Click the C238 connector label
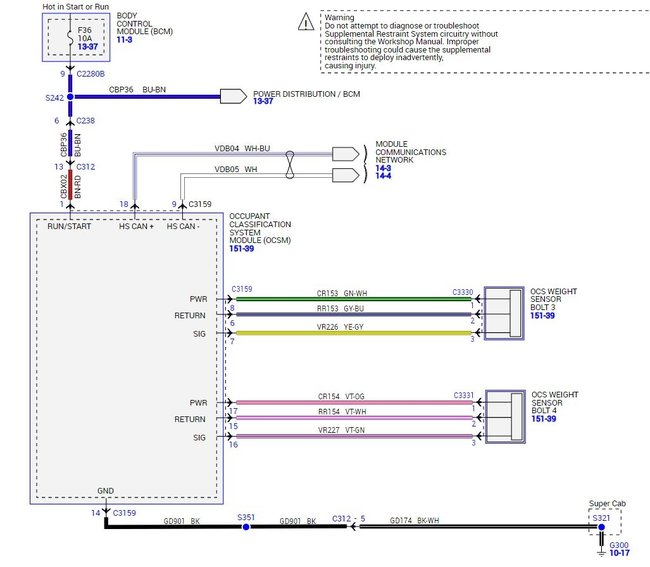This screenshot has width=650, height=567. [x=85, y=121]
